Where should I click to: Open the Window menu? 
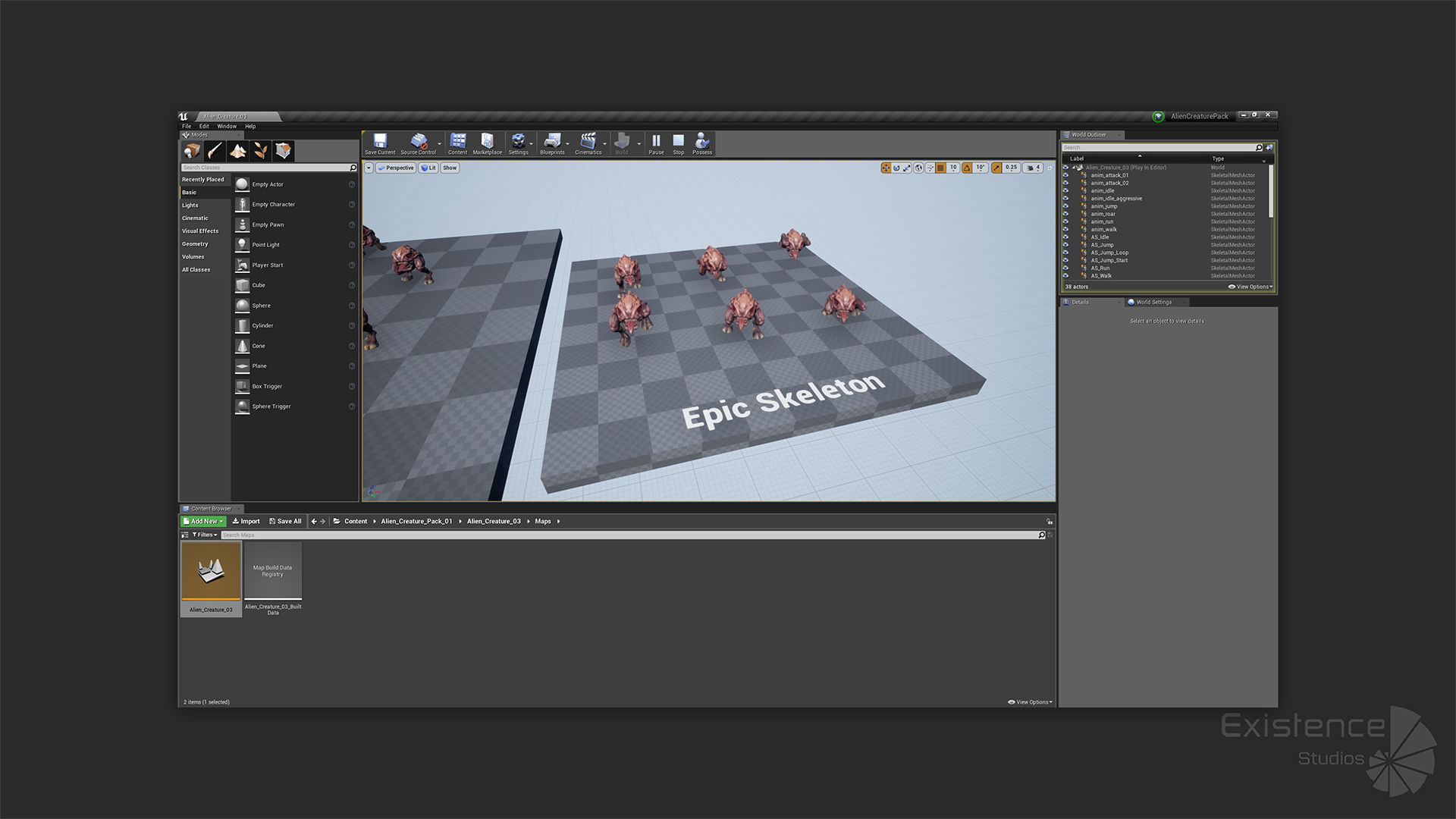[x=227, y=127]
